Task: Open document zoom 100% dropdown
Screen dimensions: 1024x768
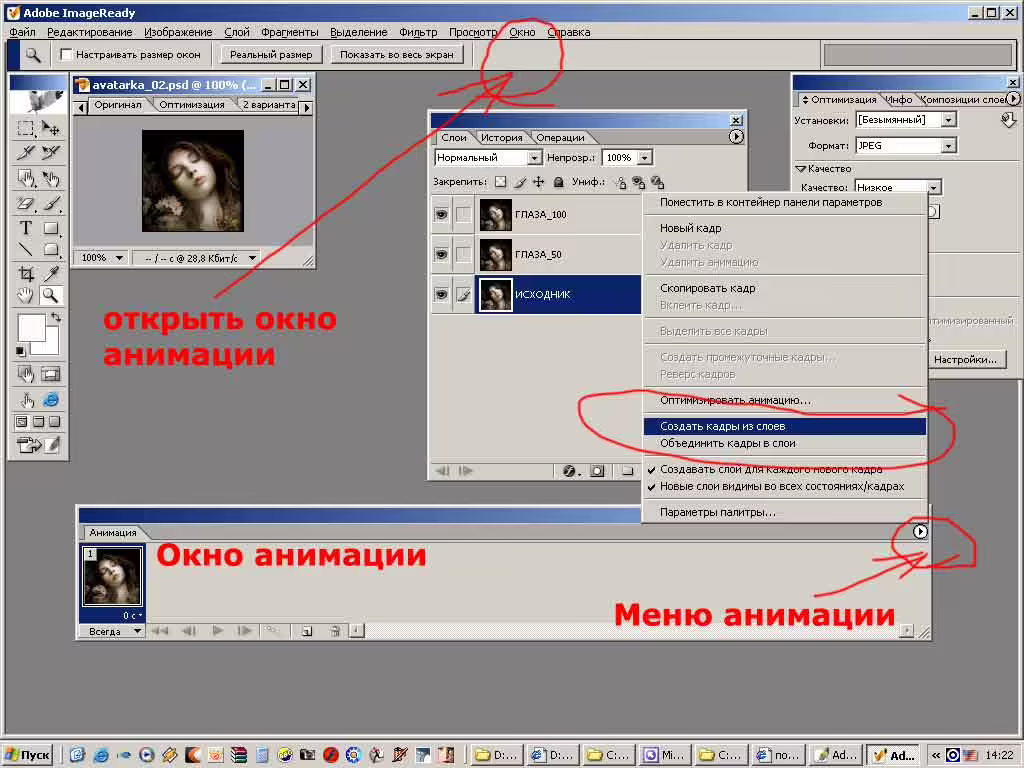Action: click(119, 258)
